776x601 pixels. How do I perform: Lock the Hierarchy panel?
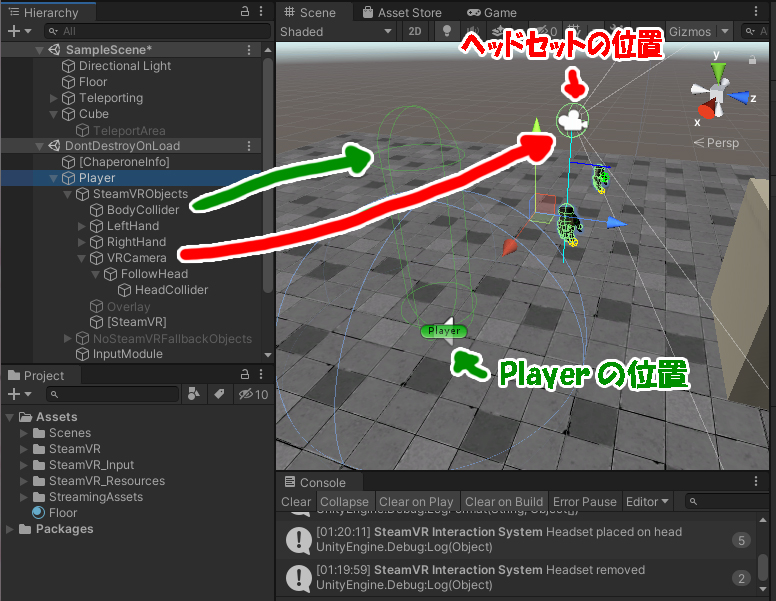click(x=244, y=11)
